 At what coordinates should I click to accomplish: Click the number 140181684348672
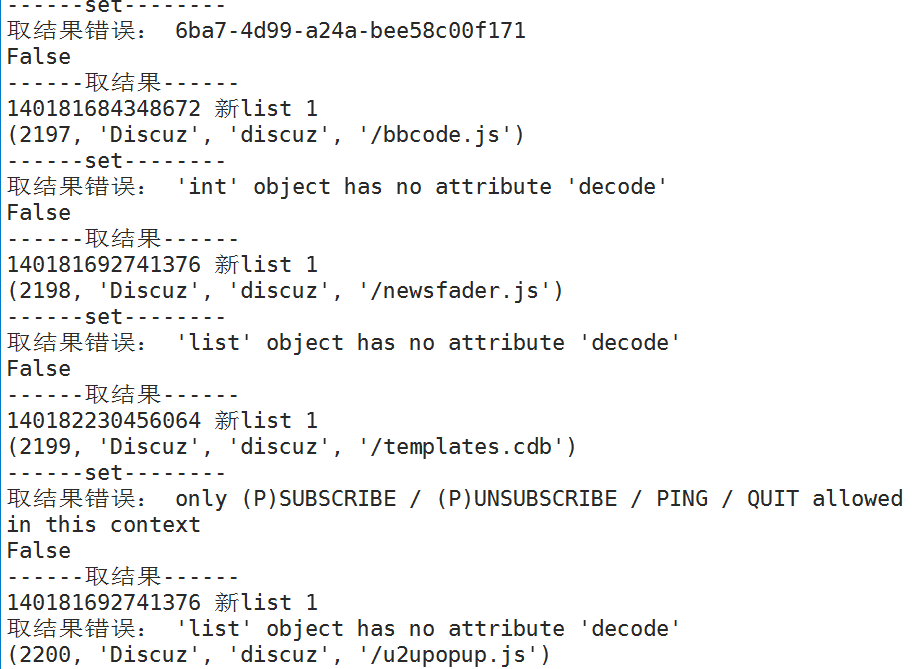click(104, 109)
